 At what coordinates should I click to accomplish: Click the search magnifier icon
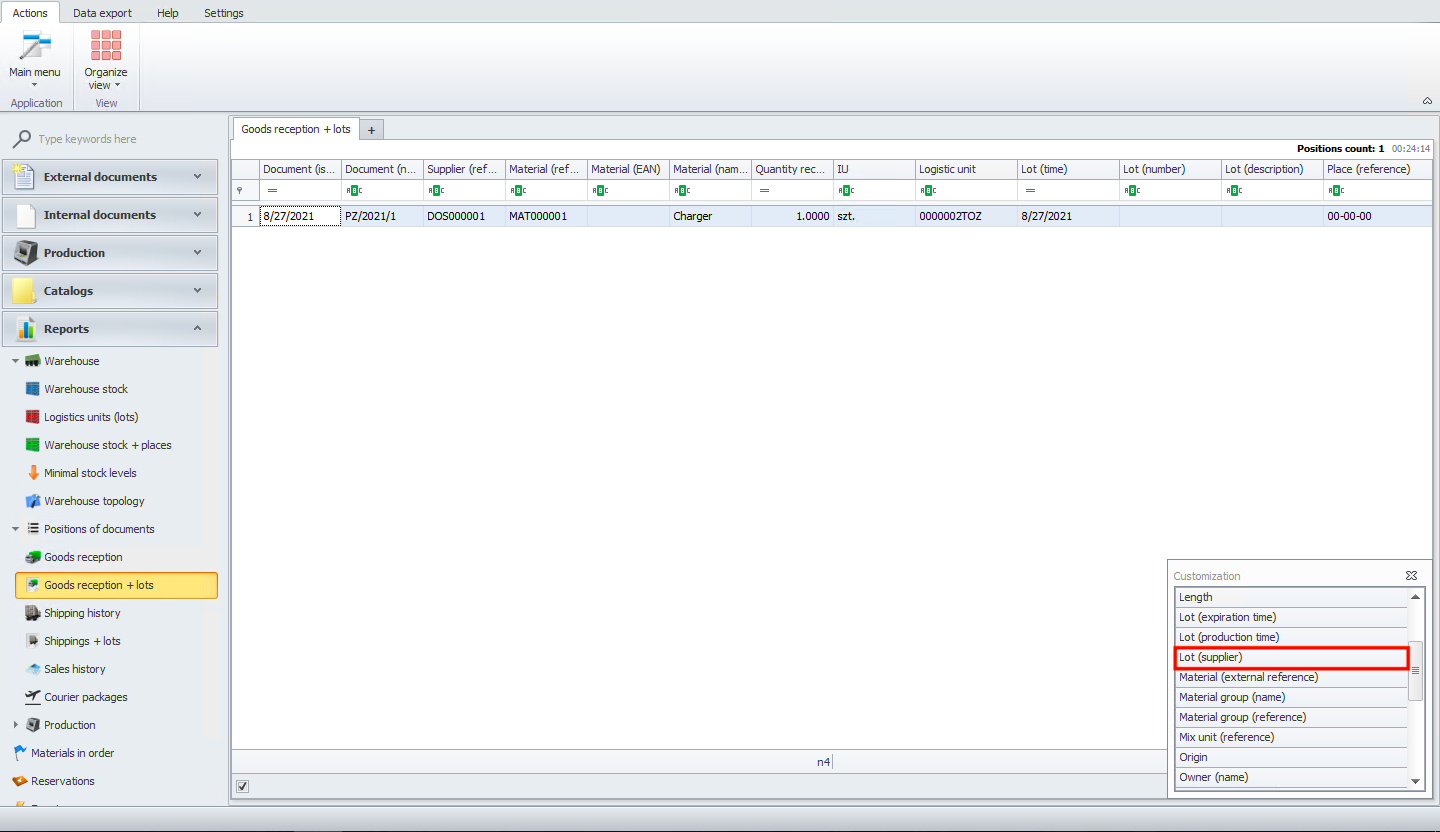click(21, 139)
